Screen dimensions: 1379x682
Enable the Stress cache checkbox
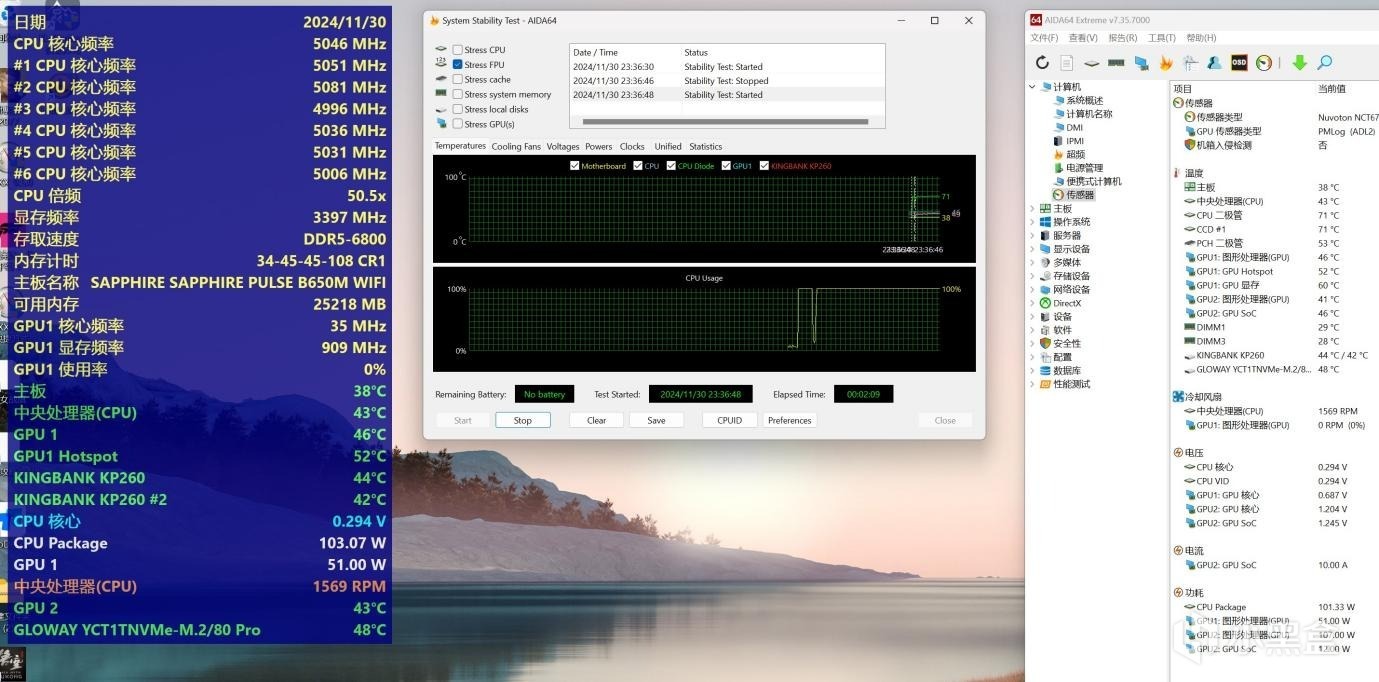[x=457, y=80]
